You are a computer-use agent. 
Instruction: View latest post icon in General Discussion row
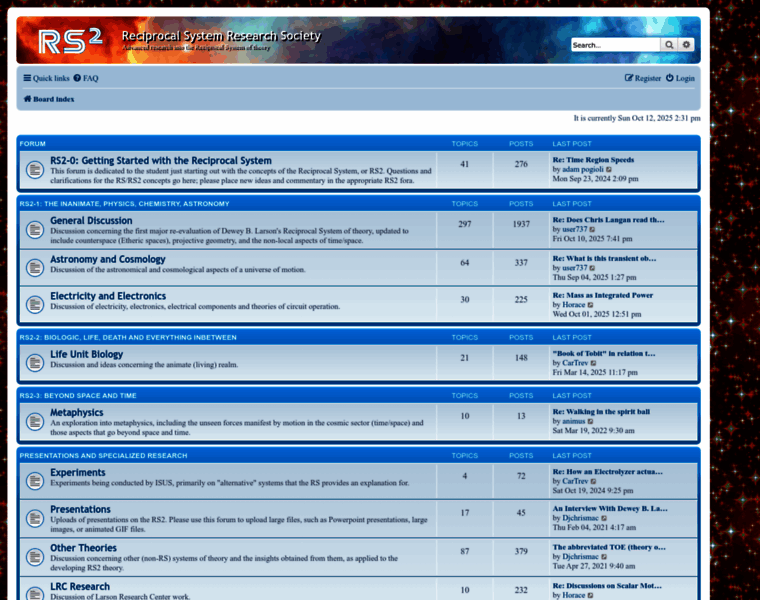coord(592,230)
